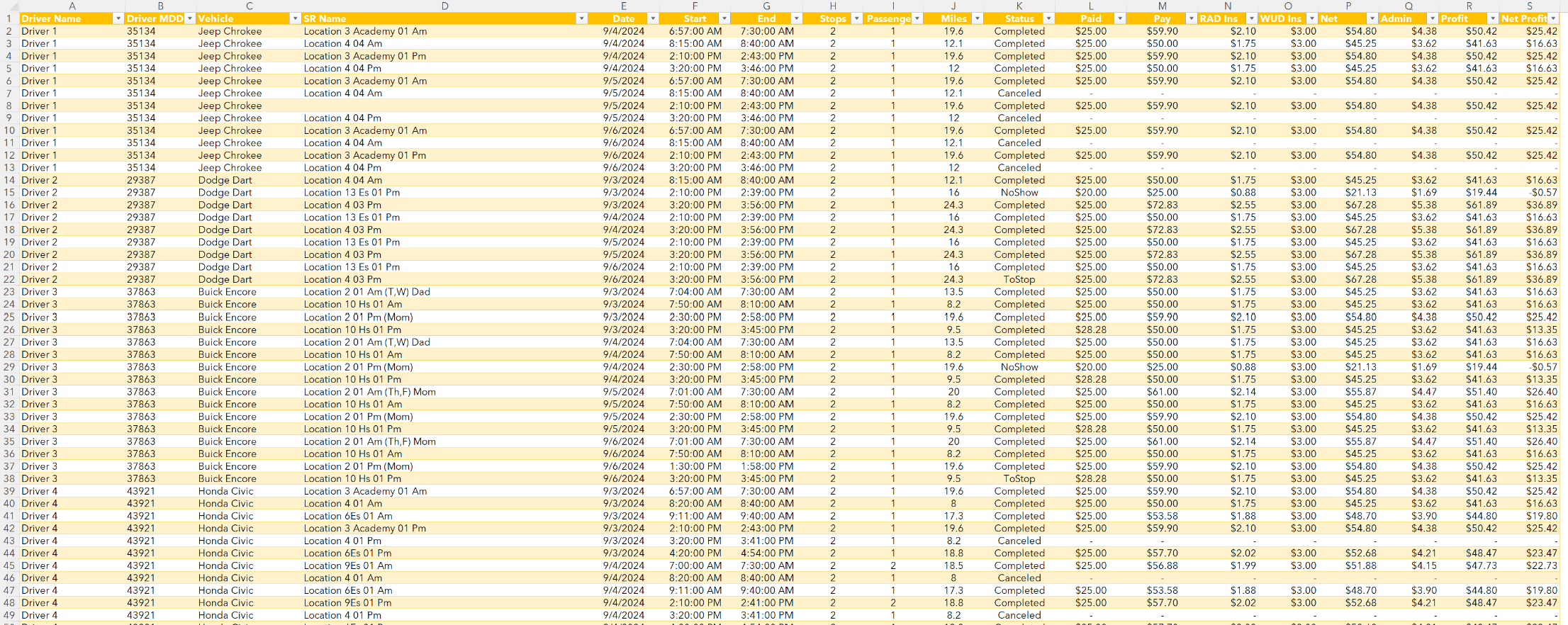1568x625 pixels.
Task: Select the '1:30:00 PM' start time cell
Action: [x=695, y=466]
